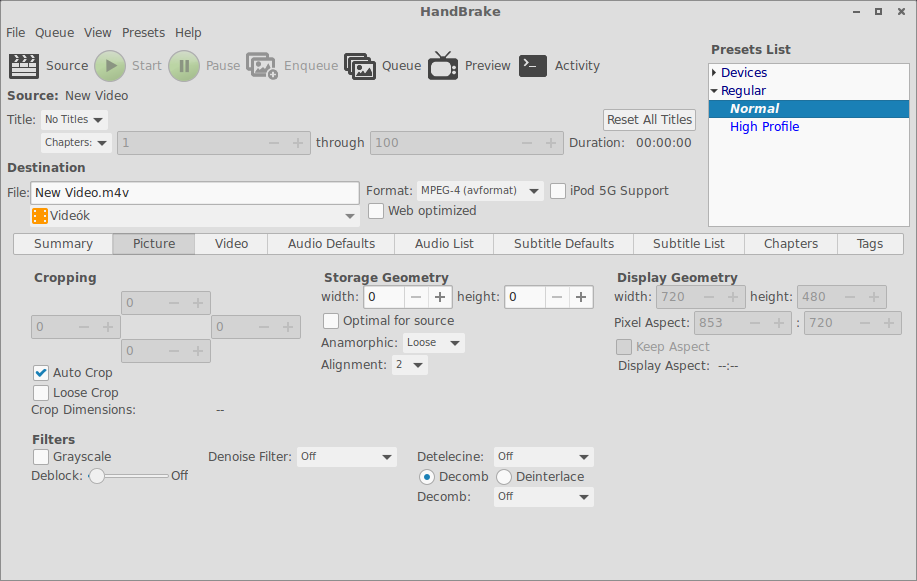Enable the Grayscale filter checkbox
Screen dimensions: 917x581
click(x=41, y=457)
